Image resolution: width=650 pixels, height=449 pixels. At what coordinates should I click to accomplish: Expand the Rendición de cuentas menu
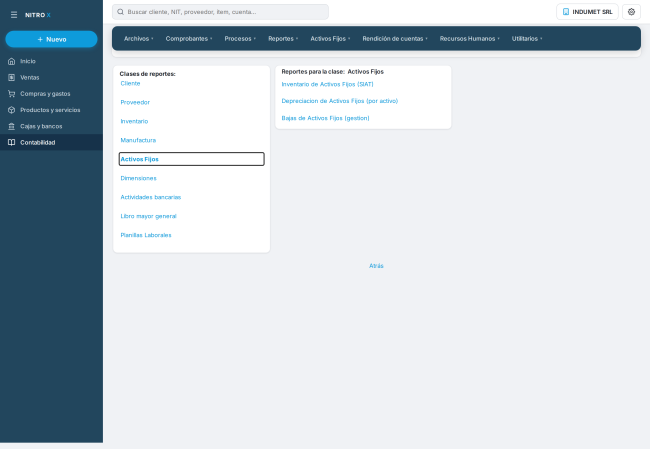coord(395,39)
